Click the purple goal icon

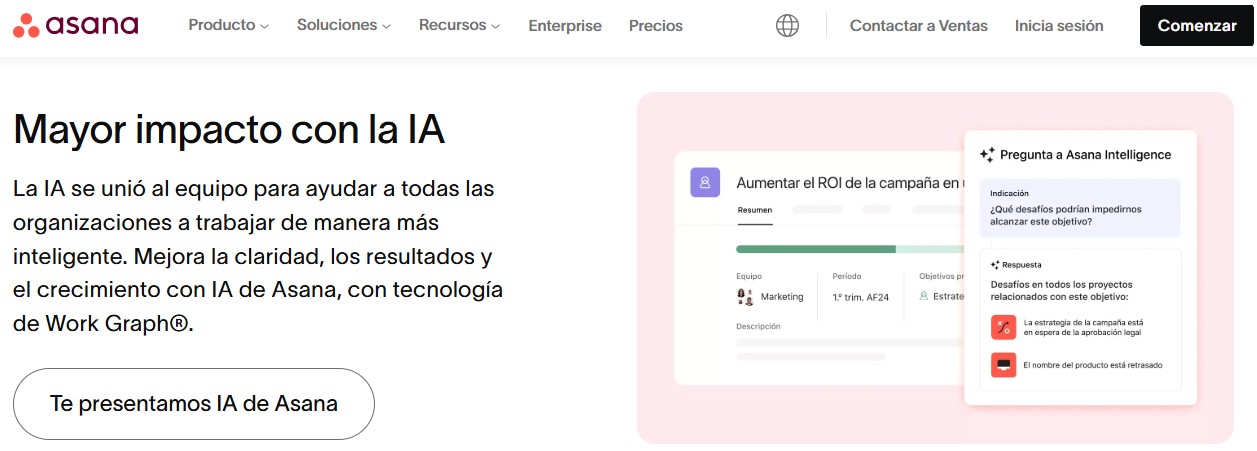pos(705,182)
